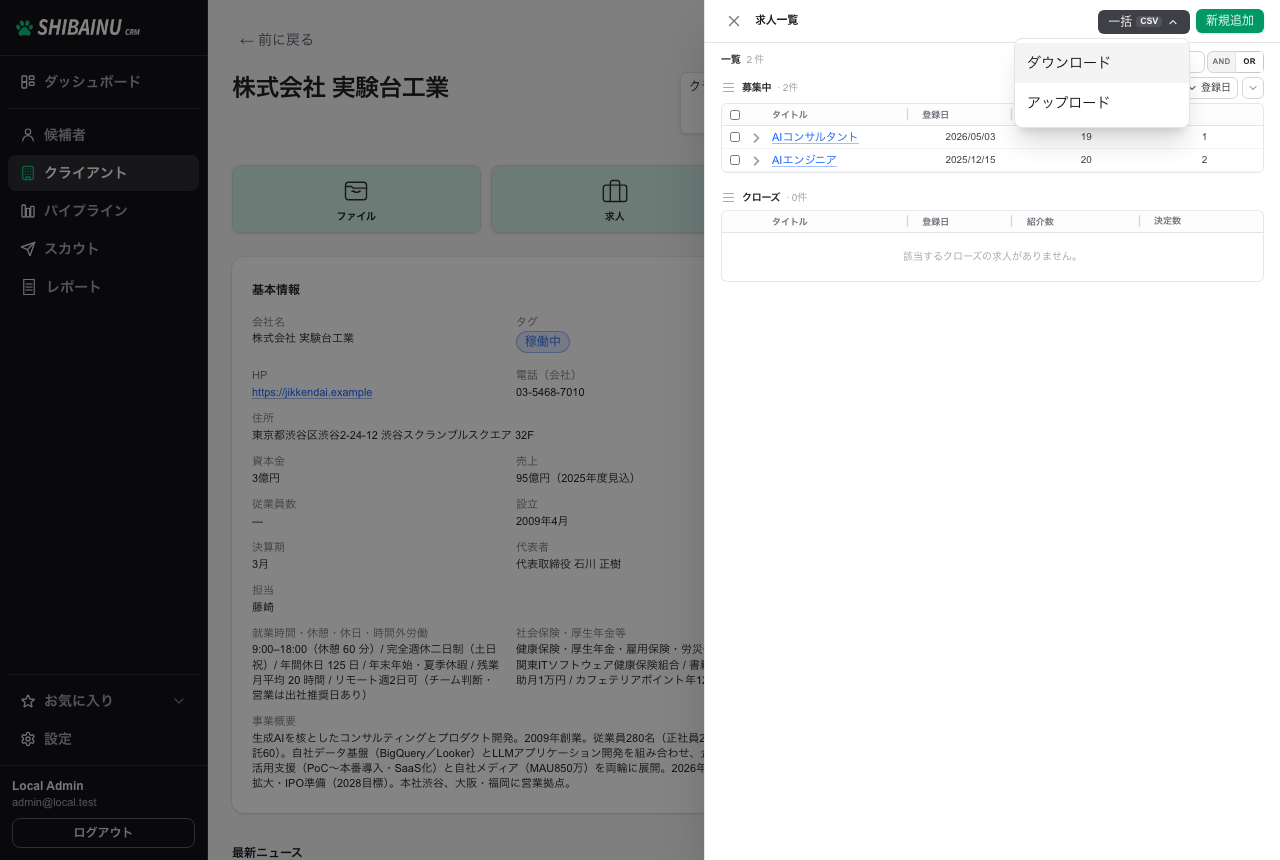Click the クローズ section drag handle icon

(x=729, y=198)
